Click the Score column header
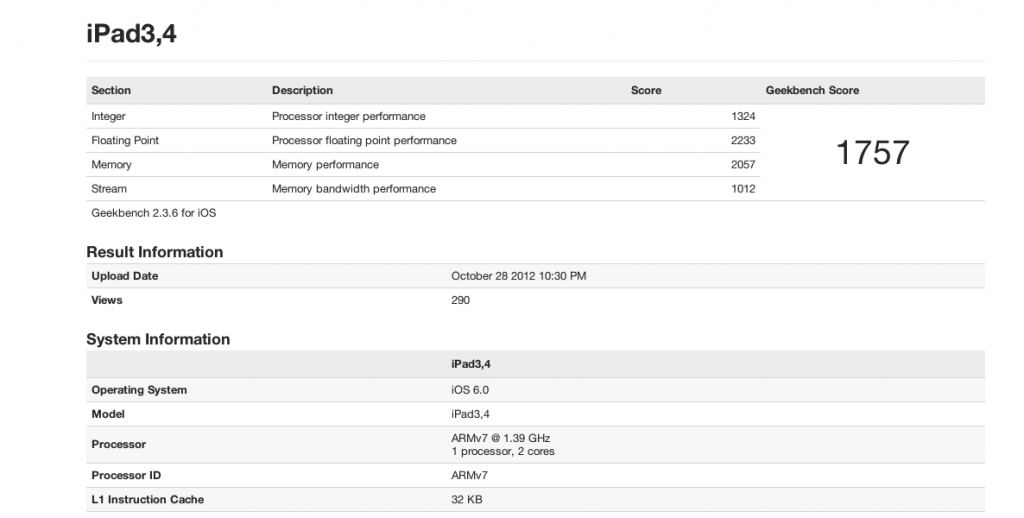This screenshot has height=518, width=1024. click(x=646, y=90)
